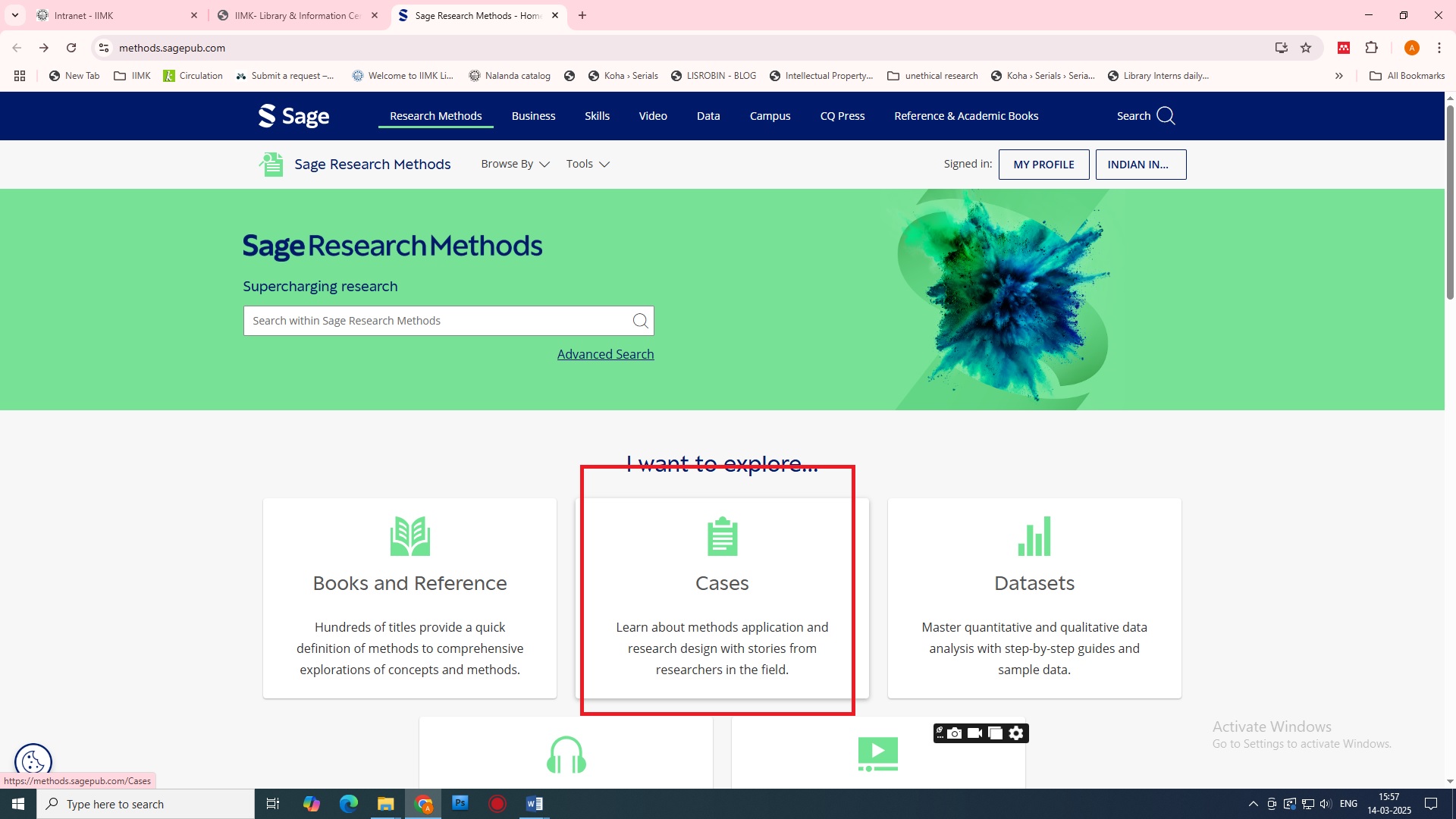The width and height of the screenshot is (1456, 819).
Task: Expand the Browse By dropdown
Action: pos(515,164)
